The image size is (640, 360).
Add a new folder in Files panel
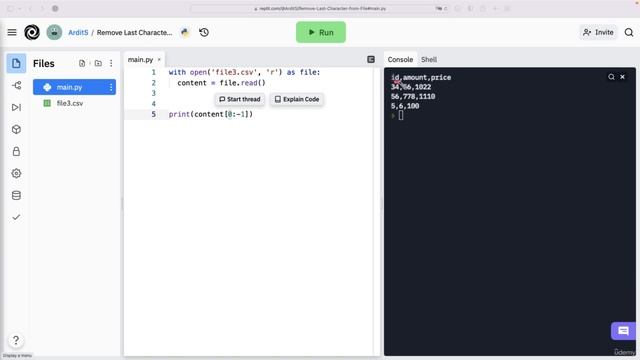pyautogui.click(x=98, y=63)
